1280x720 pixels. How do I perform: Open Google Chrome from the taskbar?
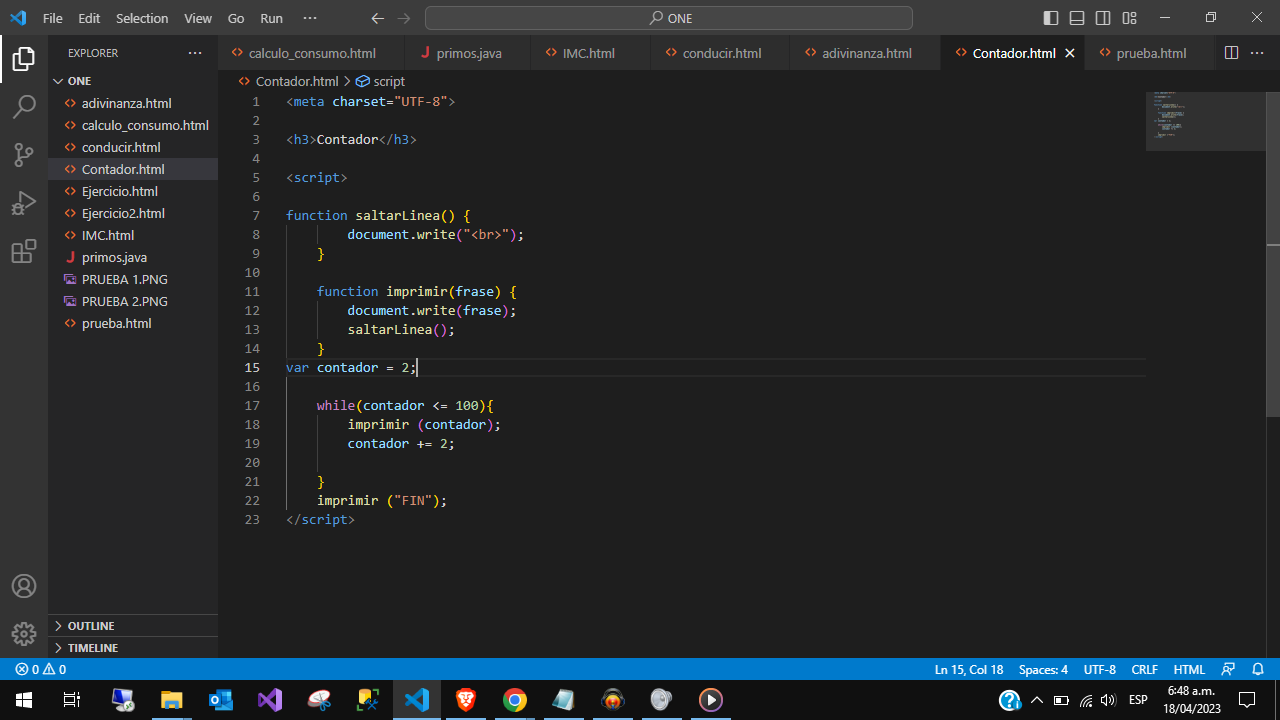(514, 700)
